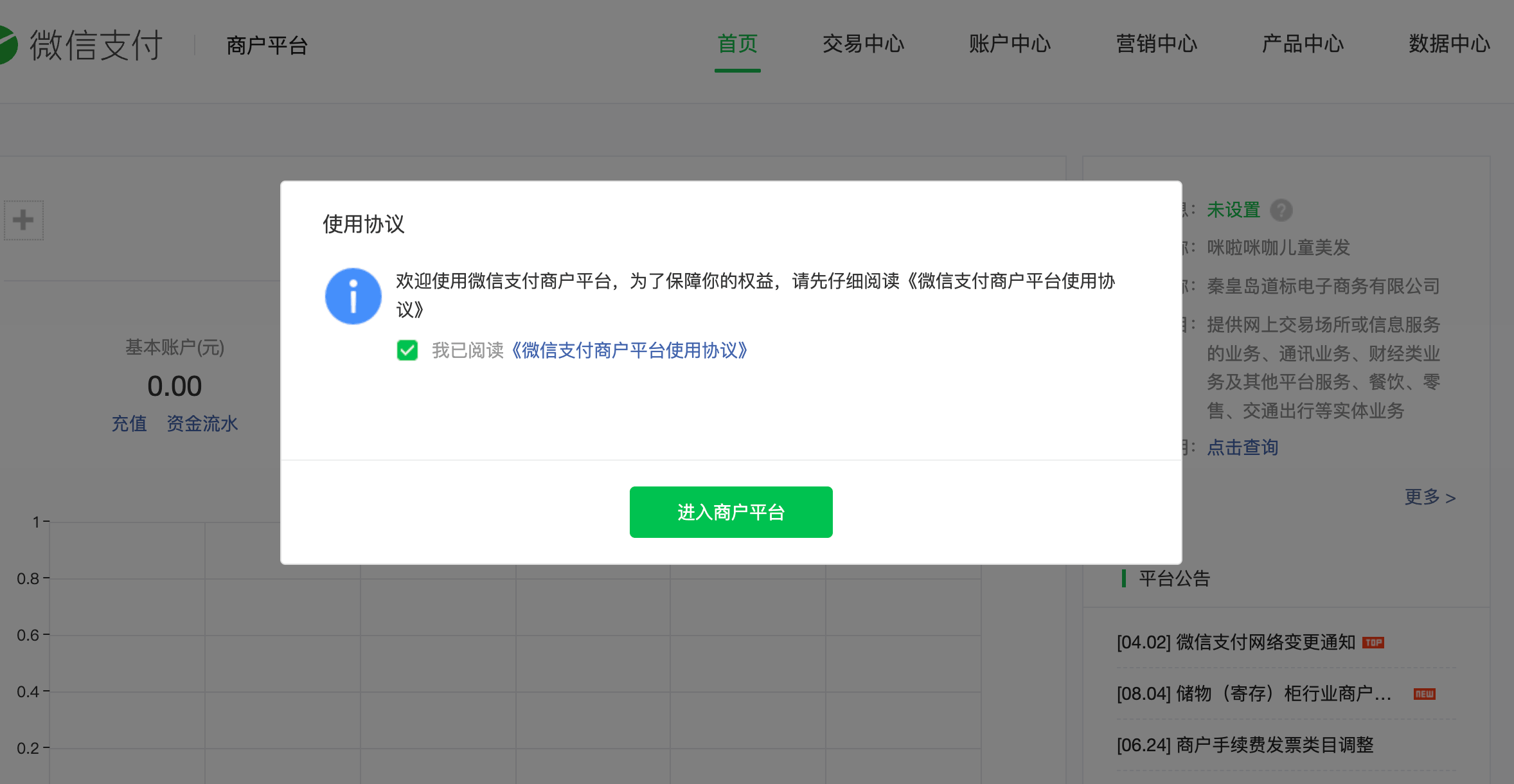
Task: Click the chart y-axis label 0.8
Action: click(x=28, y=578)
